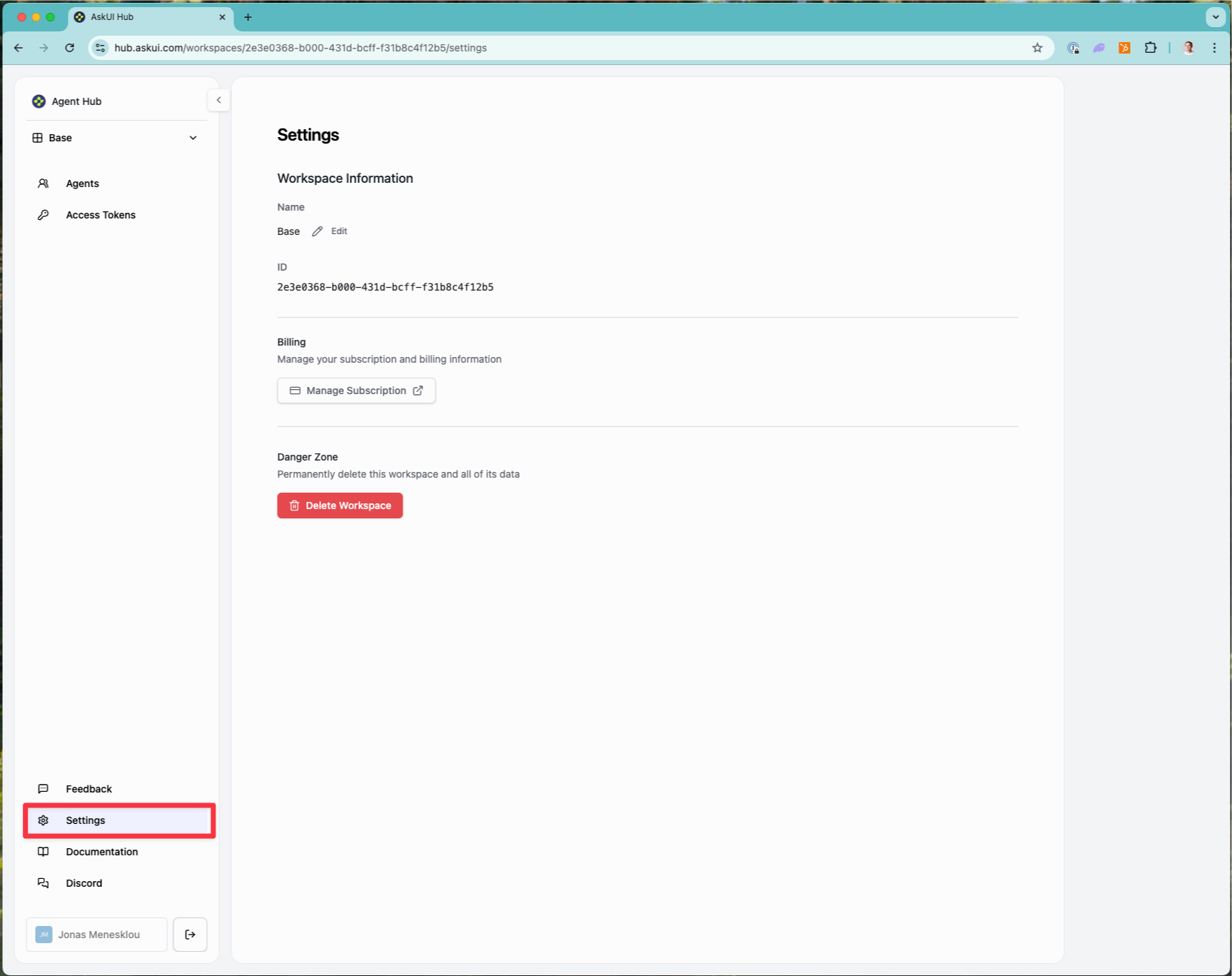
Task: Open the site information icon in address bar
Action: pos(101,48)
